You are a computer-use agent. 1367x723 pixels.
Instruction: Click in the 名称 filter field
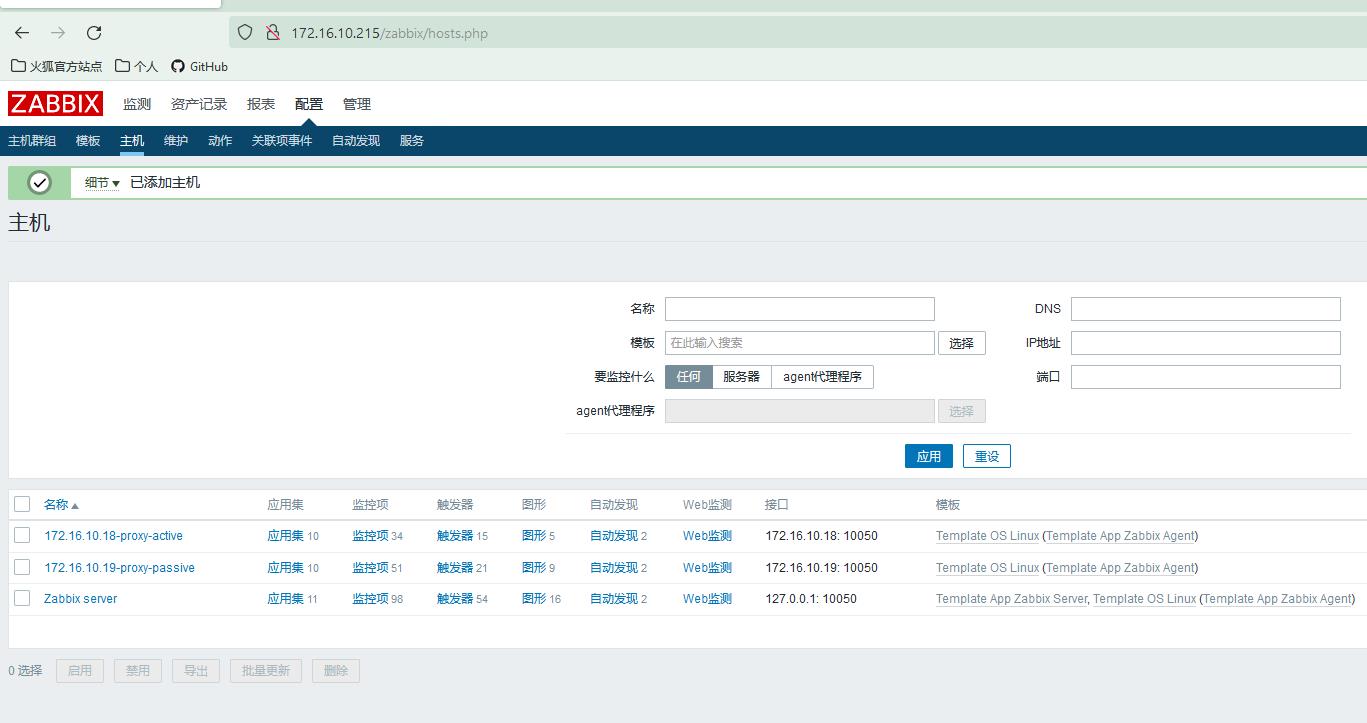point(800,309)
